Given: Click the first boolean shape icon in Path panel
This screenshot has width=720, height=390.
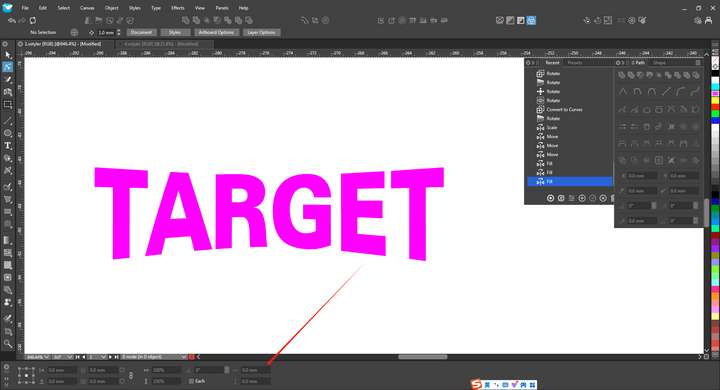Looking at the screenshot, I should (x=622, y=75).
